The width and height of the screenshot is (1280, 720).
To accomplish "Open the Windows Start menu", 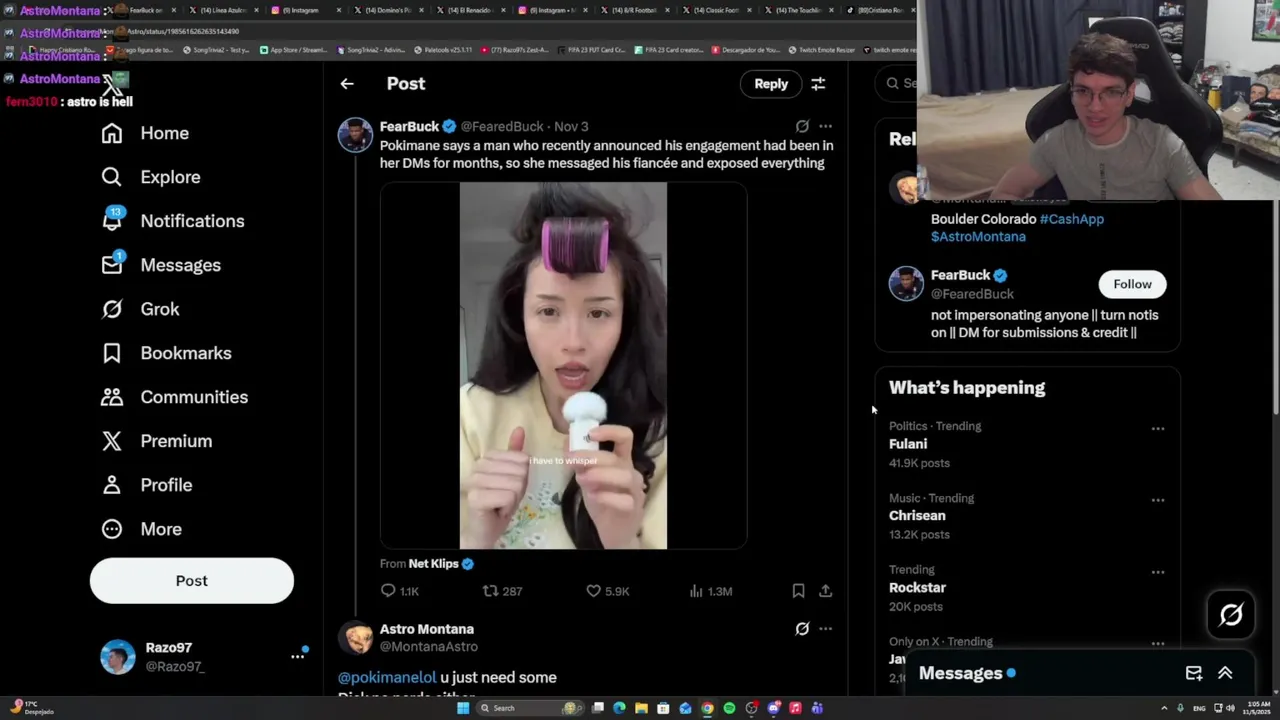I will pos(463,708).
